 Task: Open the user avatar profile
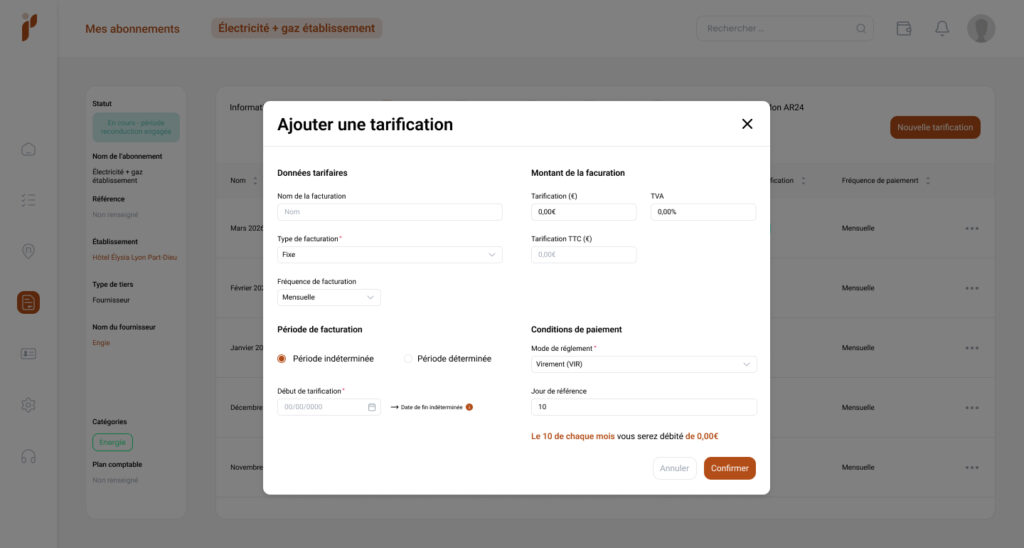(x=981, y=28)
